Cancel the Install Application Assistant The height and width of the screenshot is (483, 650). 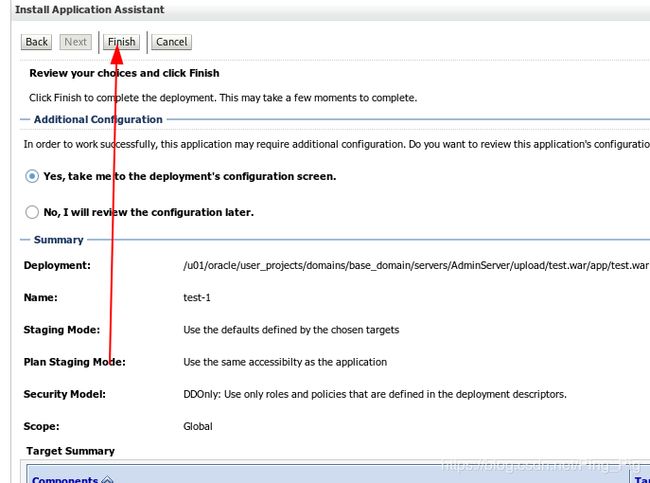click(x=172, y=42)
